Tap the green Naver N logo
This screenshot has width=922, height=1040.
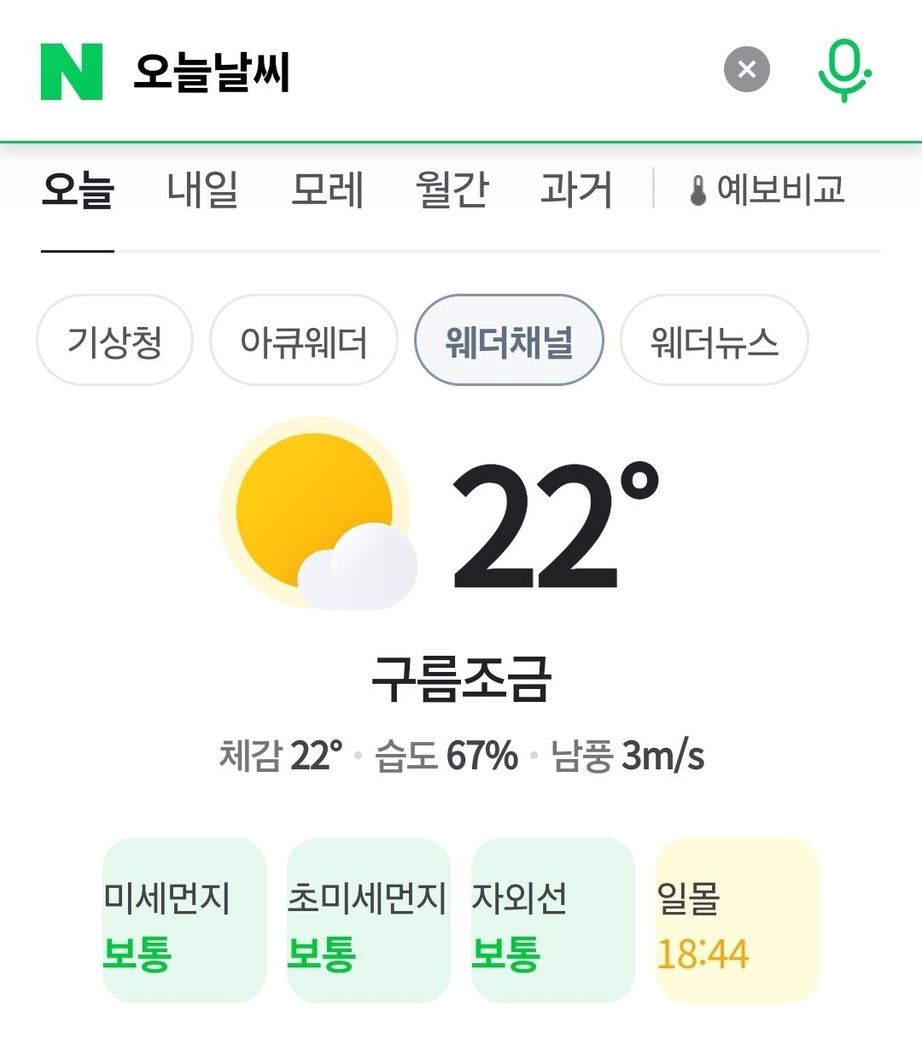(71, 71)
